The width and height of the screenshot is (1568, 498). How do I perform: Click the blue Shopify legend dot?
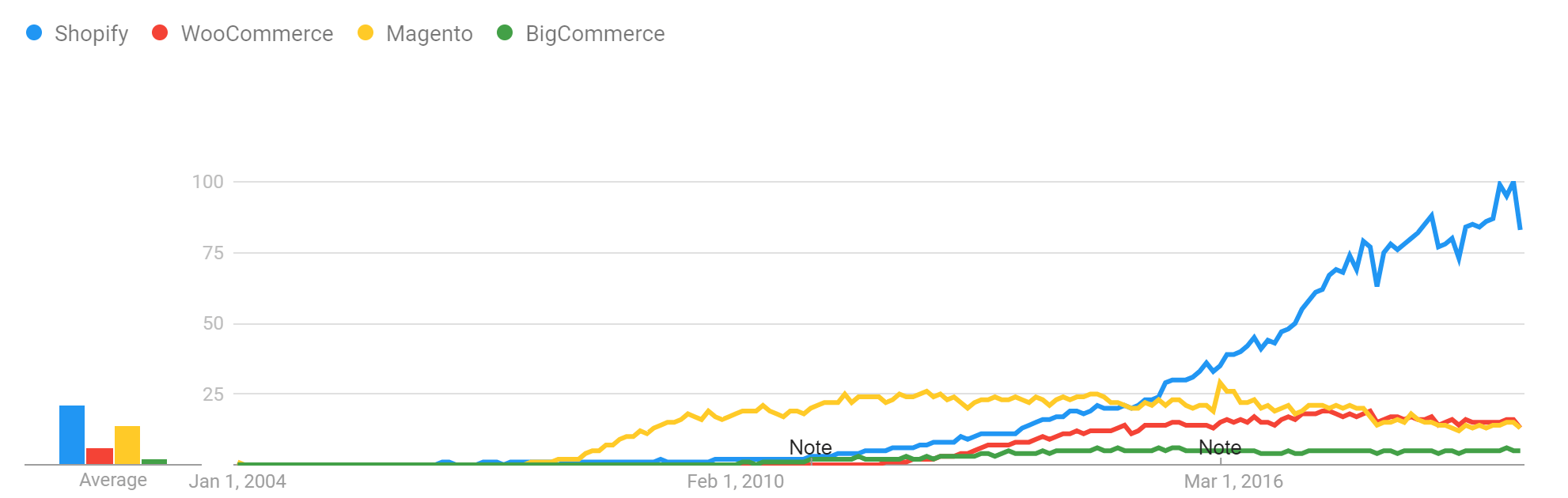34,32
